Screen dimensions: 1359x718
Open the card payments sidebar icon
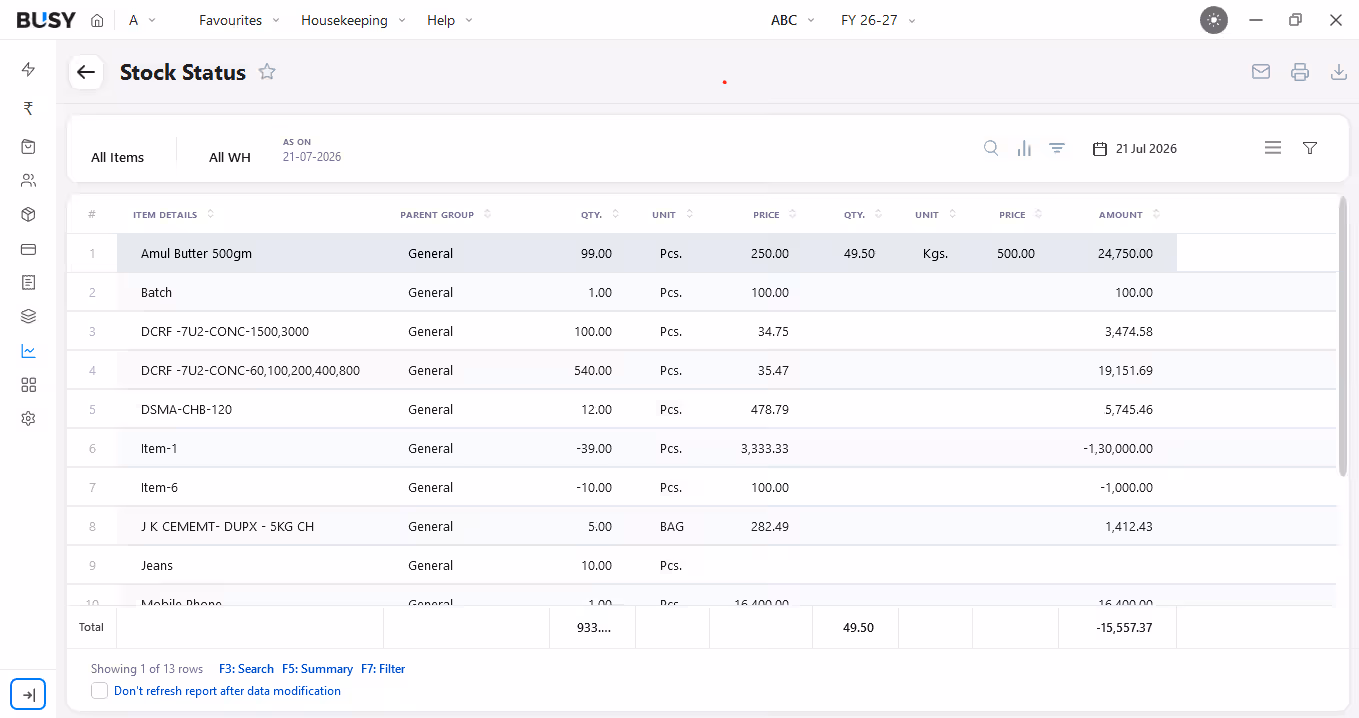pos(28,249)
